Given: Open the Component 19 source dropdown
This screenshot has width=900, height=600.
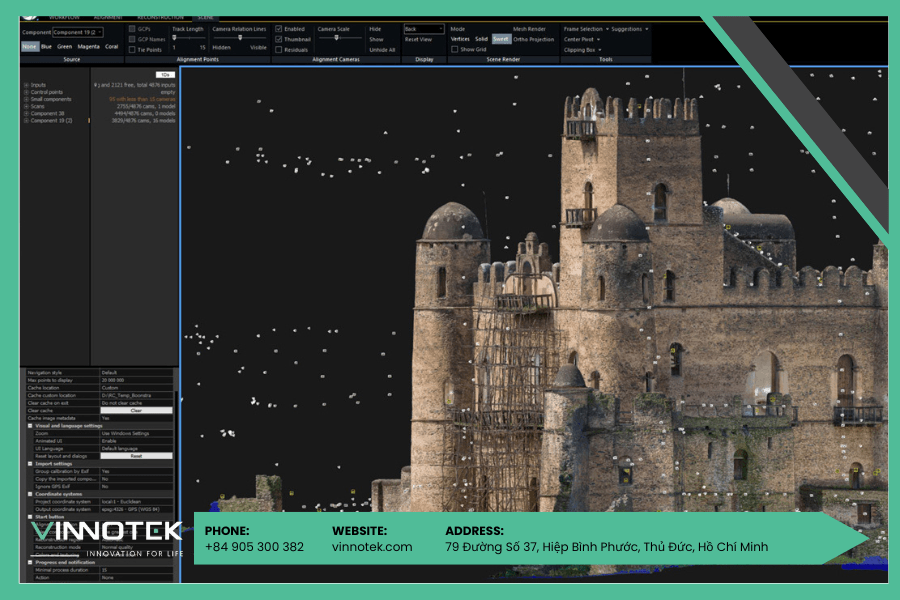Looking at the screenshot, I should click(x=78, y=32).
